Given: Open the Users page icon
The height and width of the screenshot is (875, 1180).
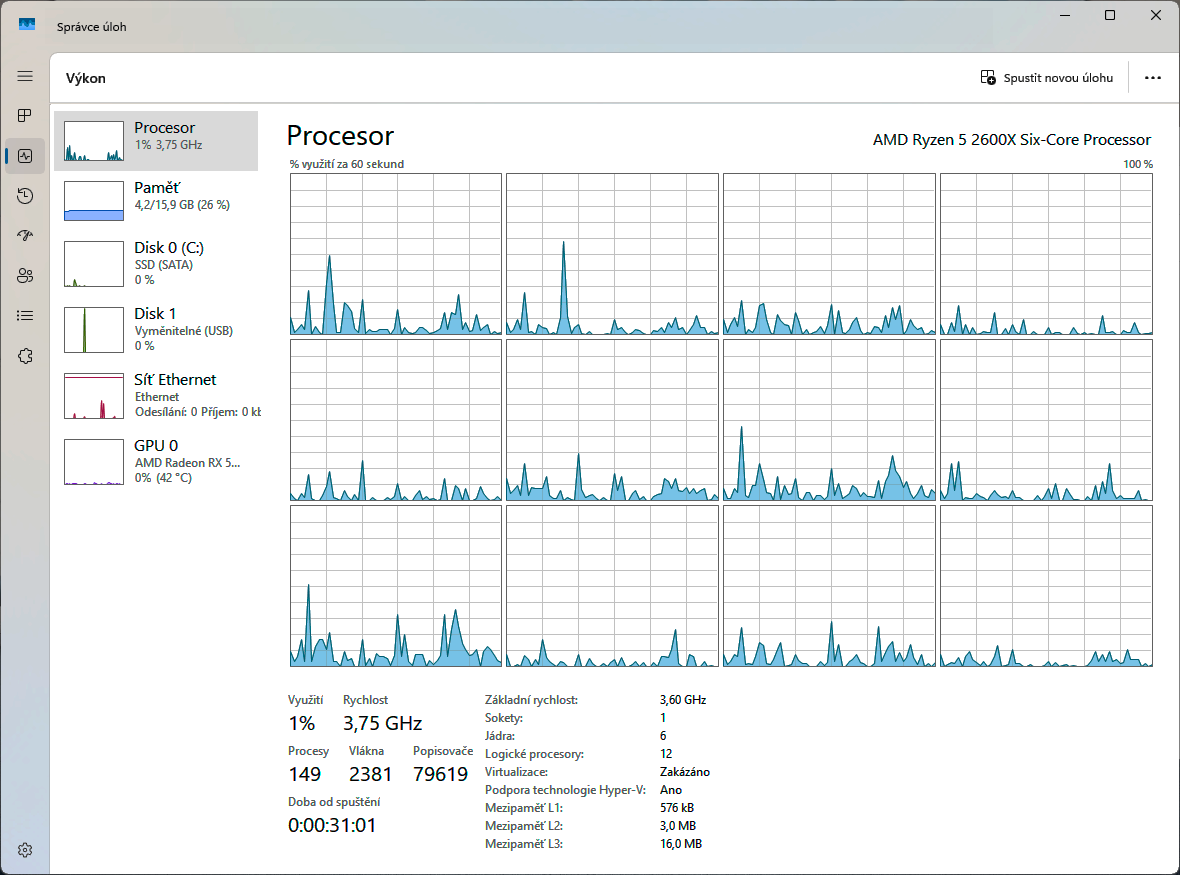Looking at the screenshot, I should tap(25, 276).
